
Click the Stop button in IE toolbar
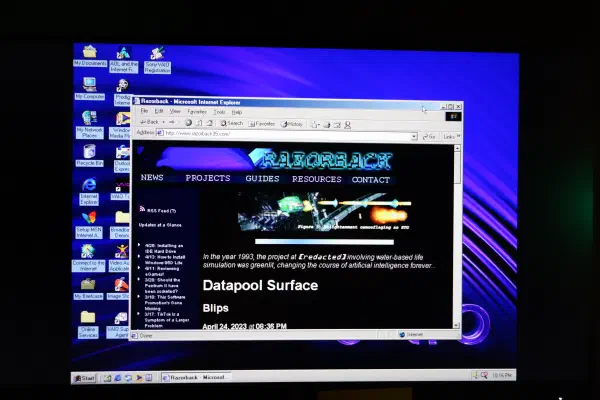coord(188,123)
